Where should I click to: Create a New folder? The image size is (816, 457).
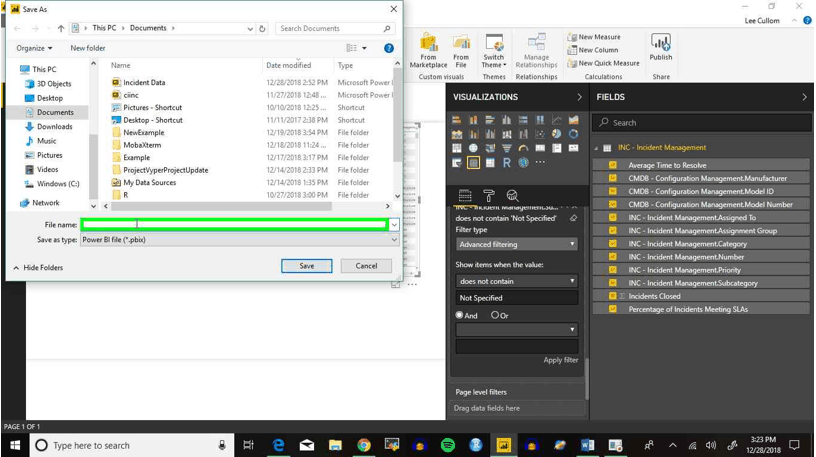(88, 48)
